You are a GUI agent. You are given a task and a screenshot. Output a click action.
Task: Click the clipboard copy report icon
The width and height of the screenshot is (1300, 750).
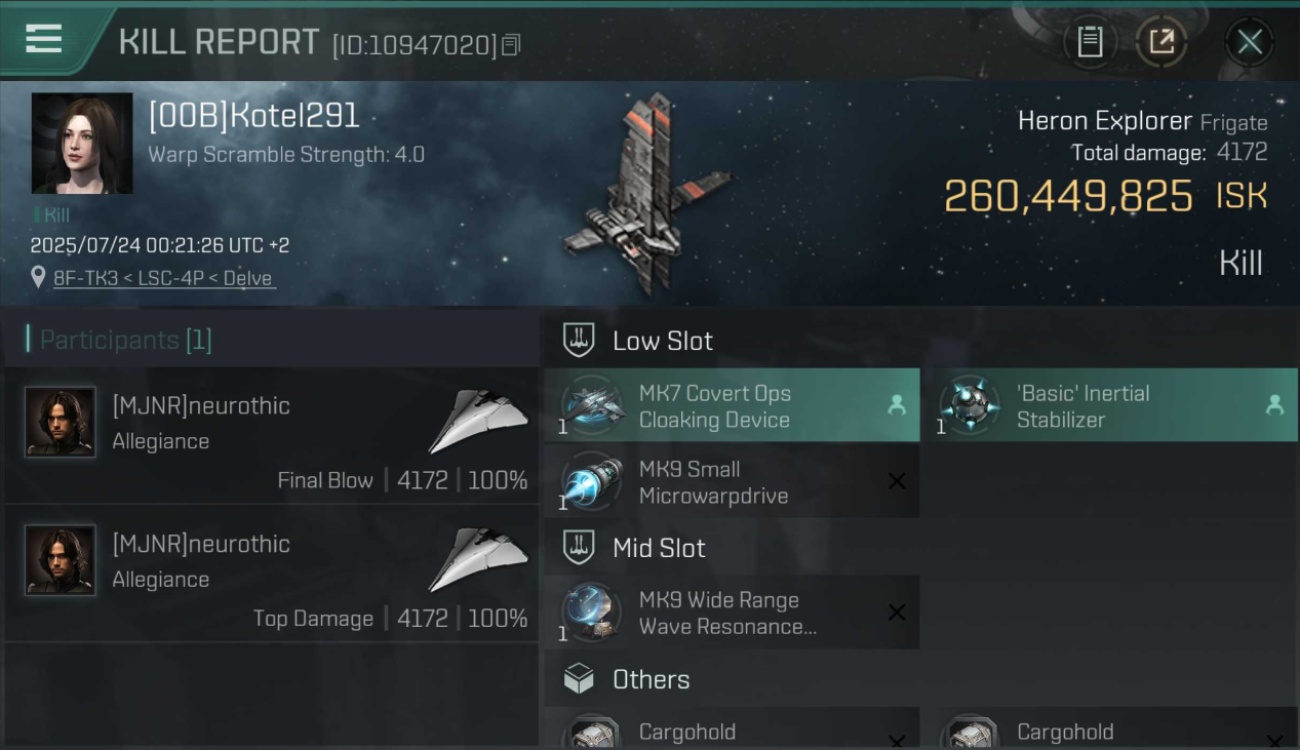(x=1090, y=41)
